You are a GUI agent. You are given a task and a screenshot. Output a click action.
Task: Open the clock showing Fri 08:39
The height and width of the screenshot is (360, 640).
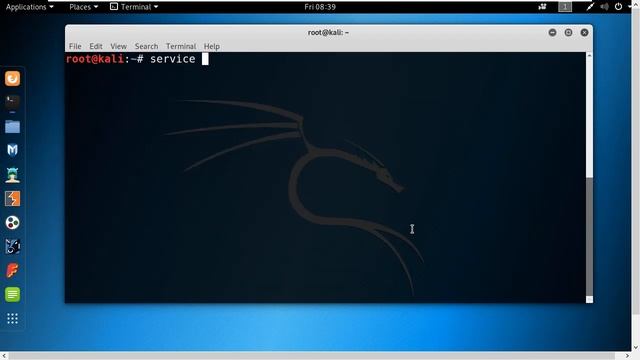tap(320, 7)
